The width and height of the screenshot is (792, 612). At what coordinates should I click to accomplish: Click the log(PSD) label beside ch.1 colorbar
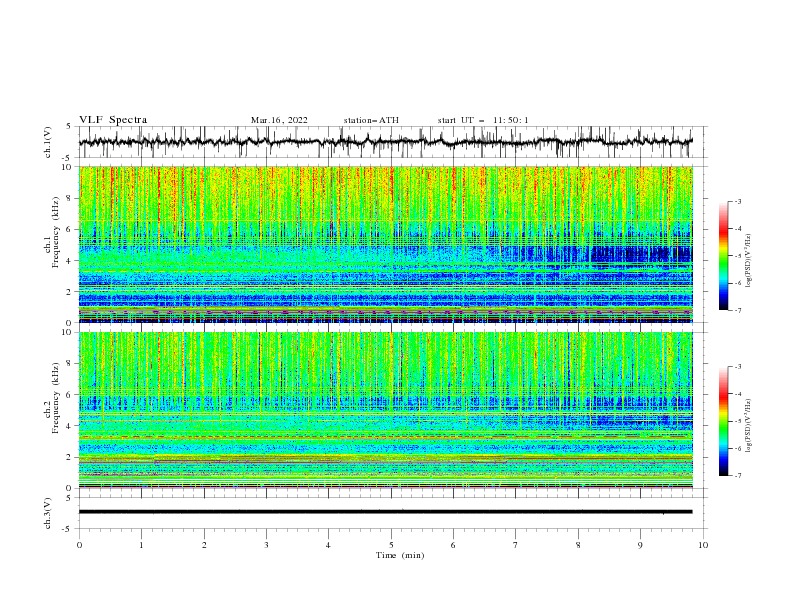point(749,261)
